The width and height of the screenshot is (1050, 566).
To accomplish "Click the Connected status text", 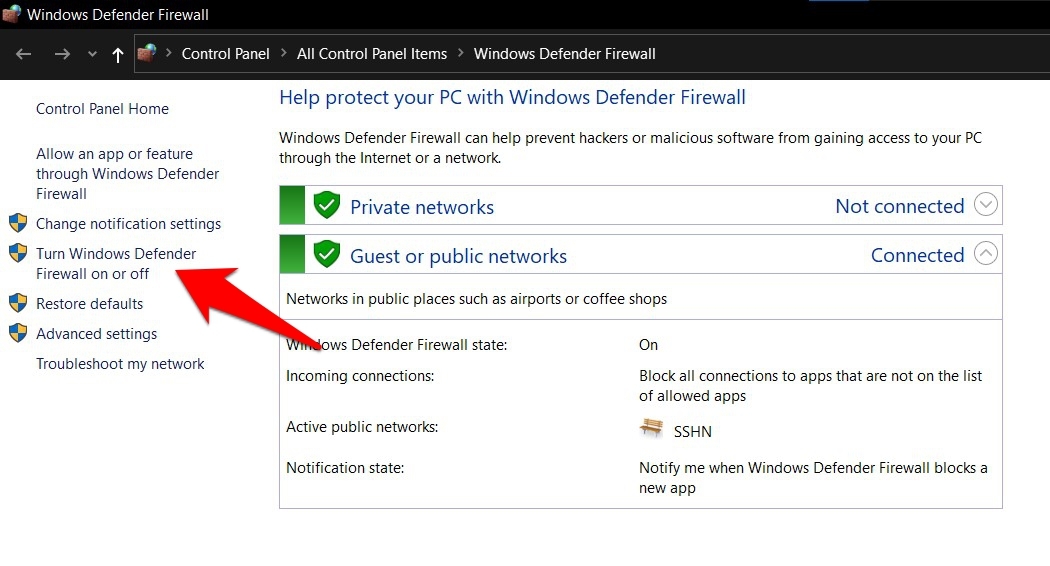I will [917, 255].
